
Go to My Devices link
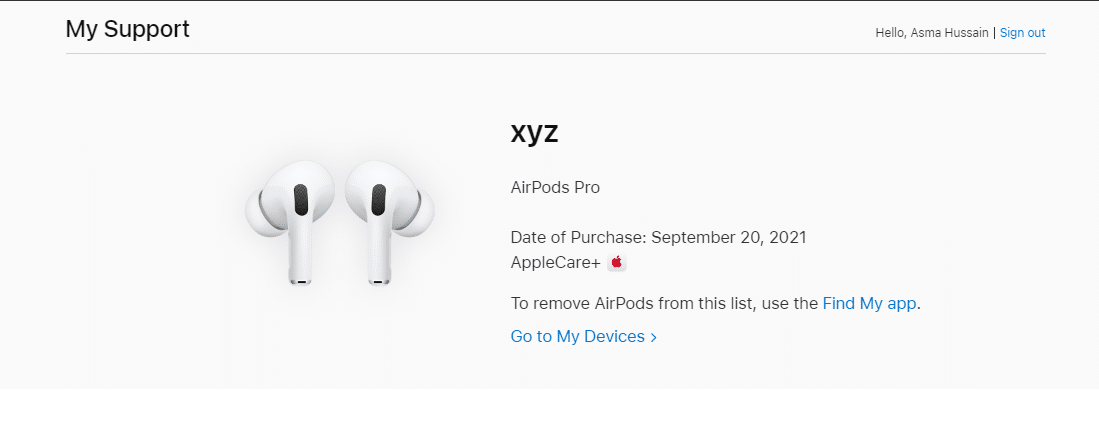577,337
